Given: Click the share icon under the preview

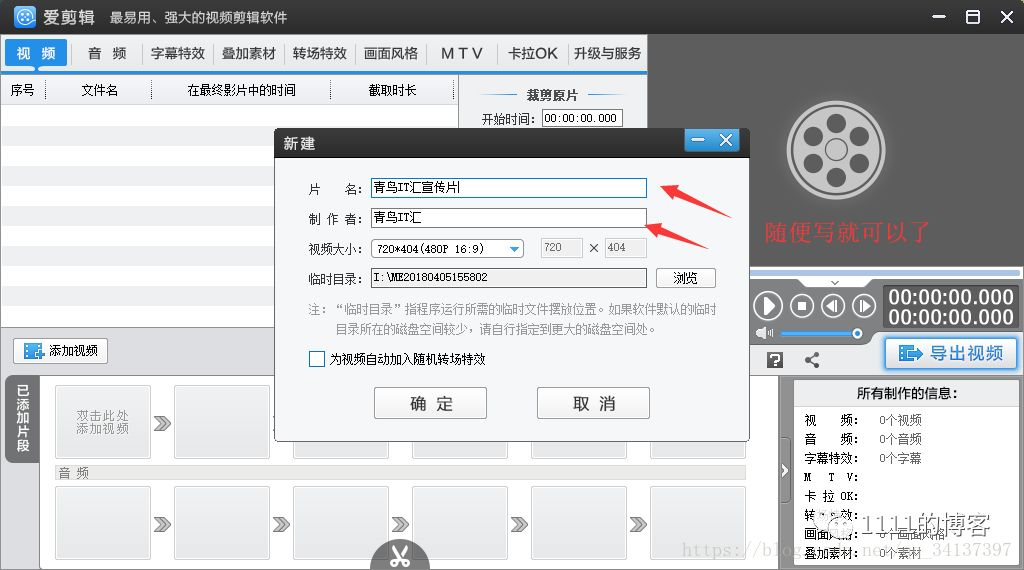Looking at the screenshot, I should [x=812, y=360].
